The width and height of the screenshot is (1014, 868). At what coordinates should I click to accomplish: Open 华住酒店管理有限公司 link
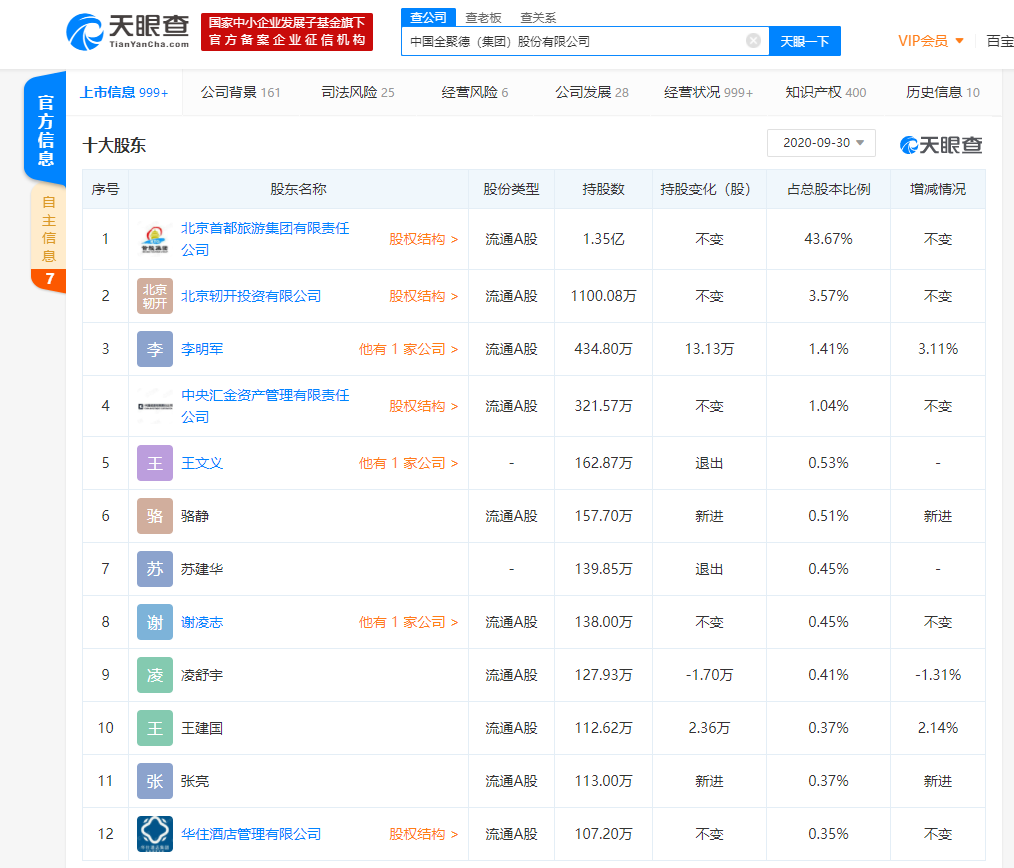coord(251,834)
